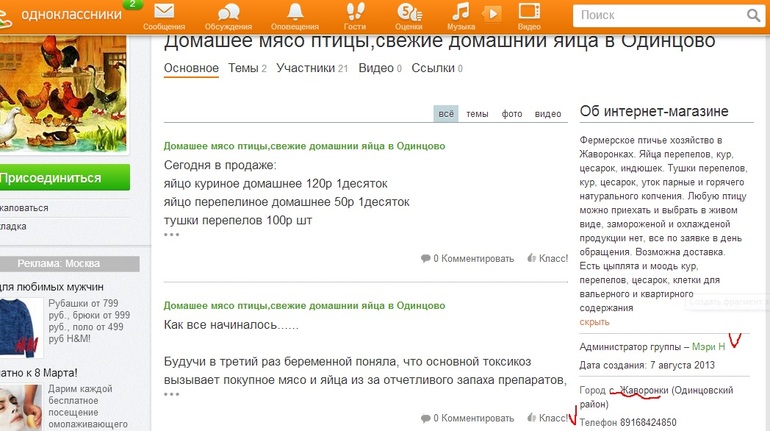Type in the Поиск search field
The image size is (770, 431).
point(660,16)
